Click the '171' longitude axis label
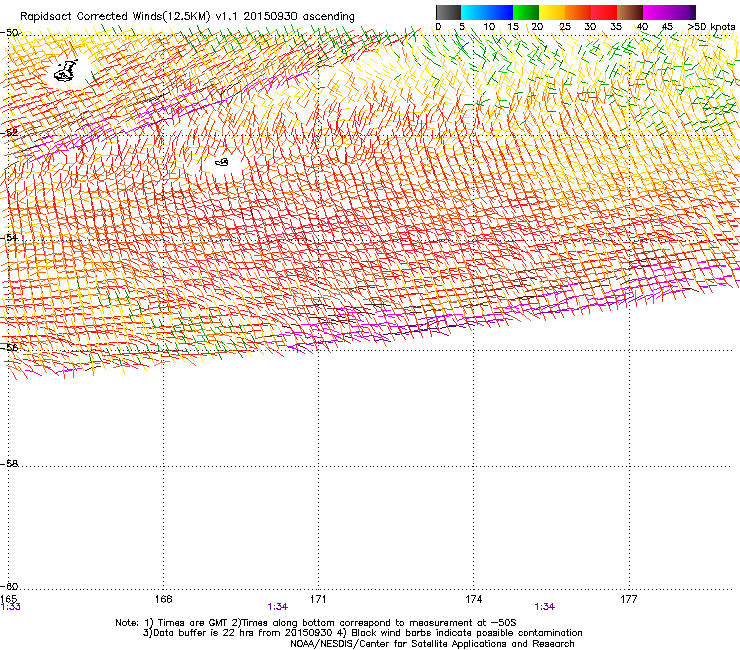Viewport: 740px width, 650px height. [x=318, y=599]
